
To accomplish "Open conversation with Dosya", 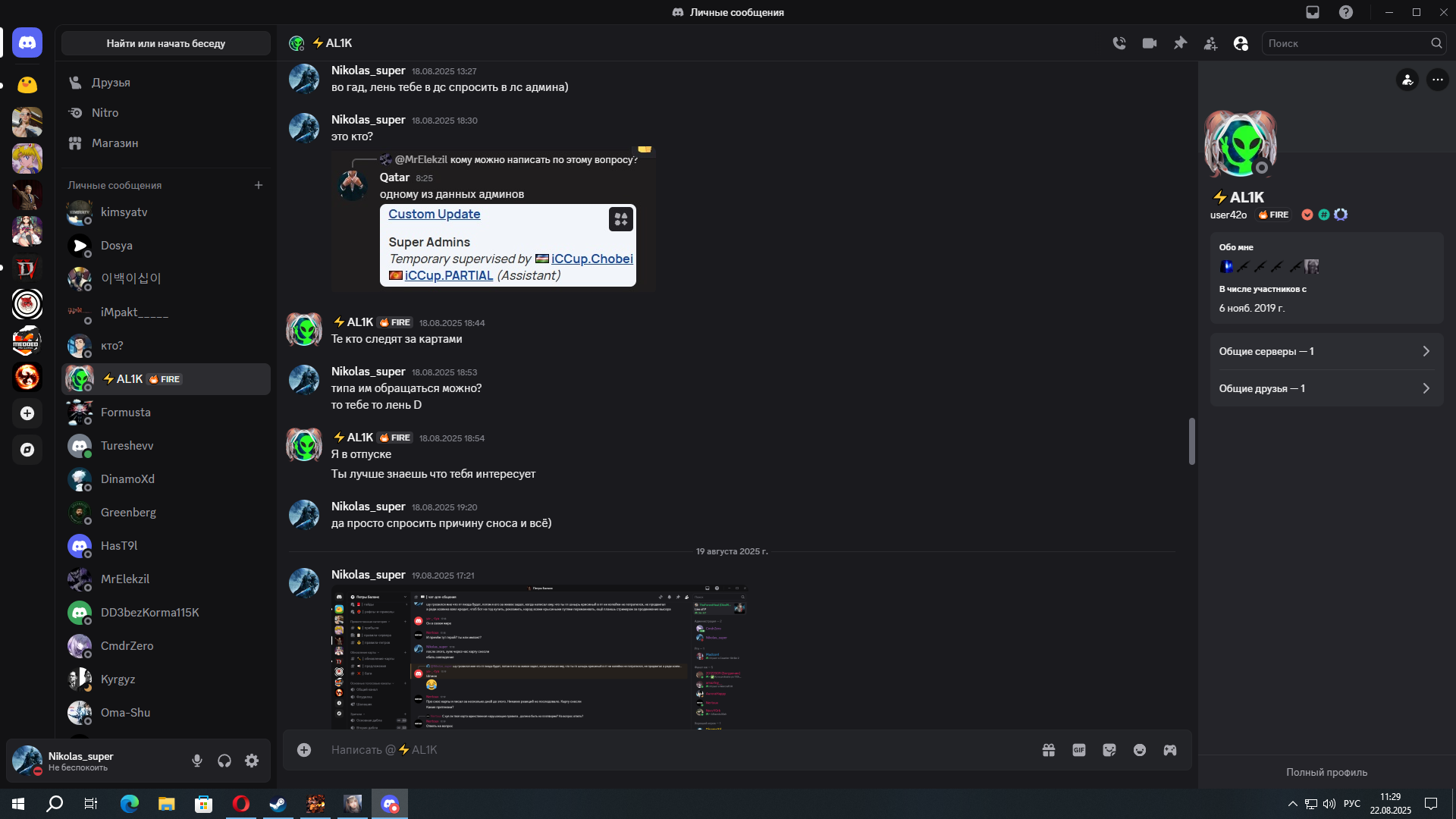I will coord(166,246).
